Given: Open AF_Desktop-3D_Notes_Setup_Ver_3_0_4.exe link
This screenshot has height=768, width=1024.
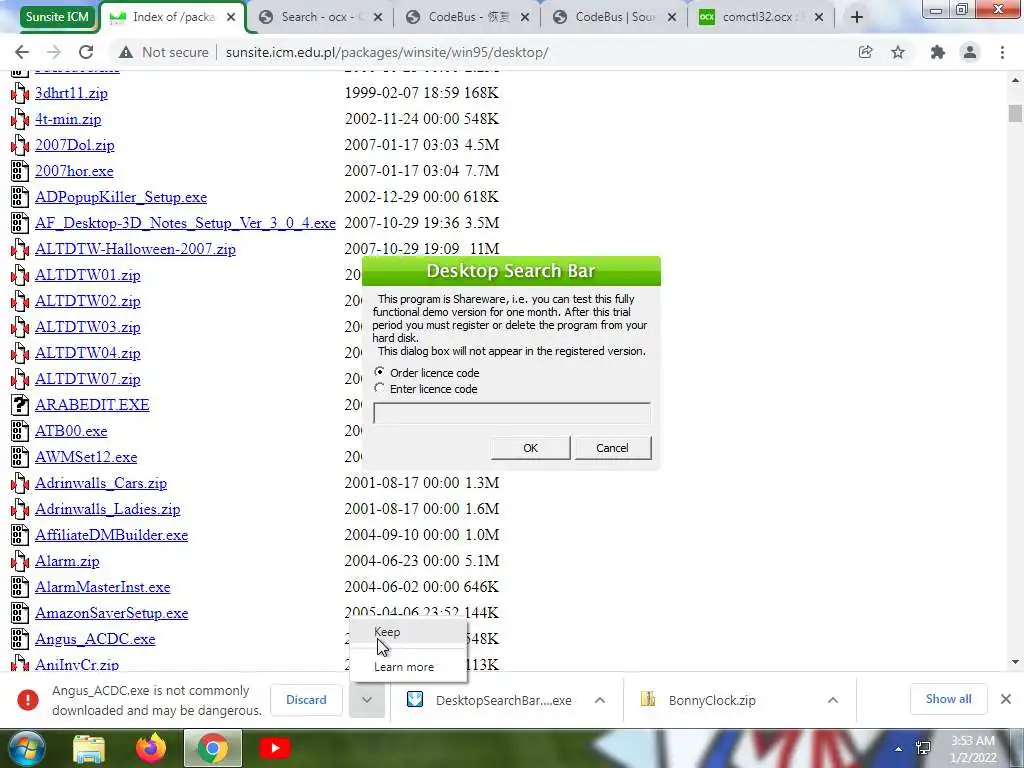Looking at the screenshot, I should click(x=185, y=223).
